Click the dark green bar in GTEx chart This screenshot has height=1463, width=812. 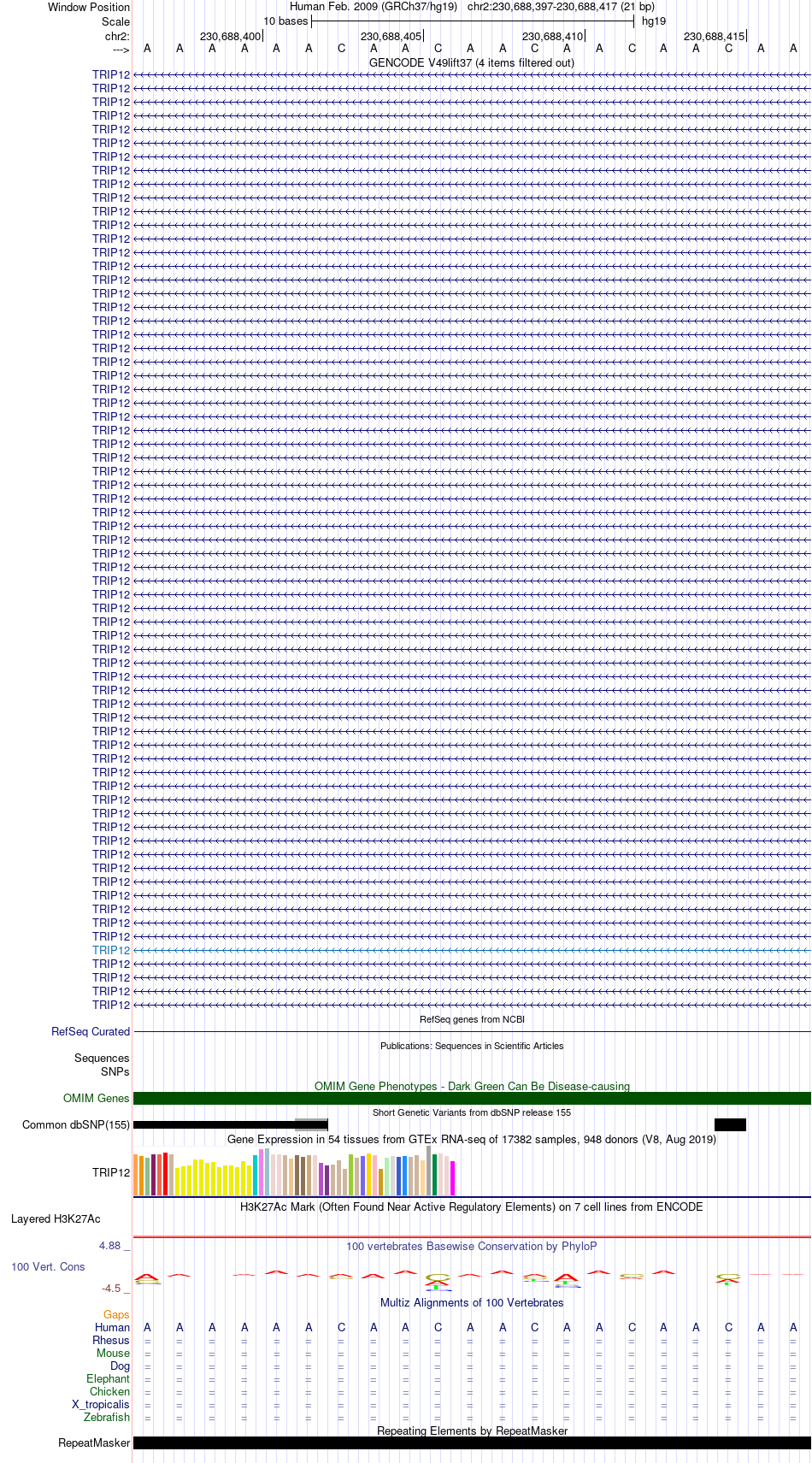[434, 1174]
